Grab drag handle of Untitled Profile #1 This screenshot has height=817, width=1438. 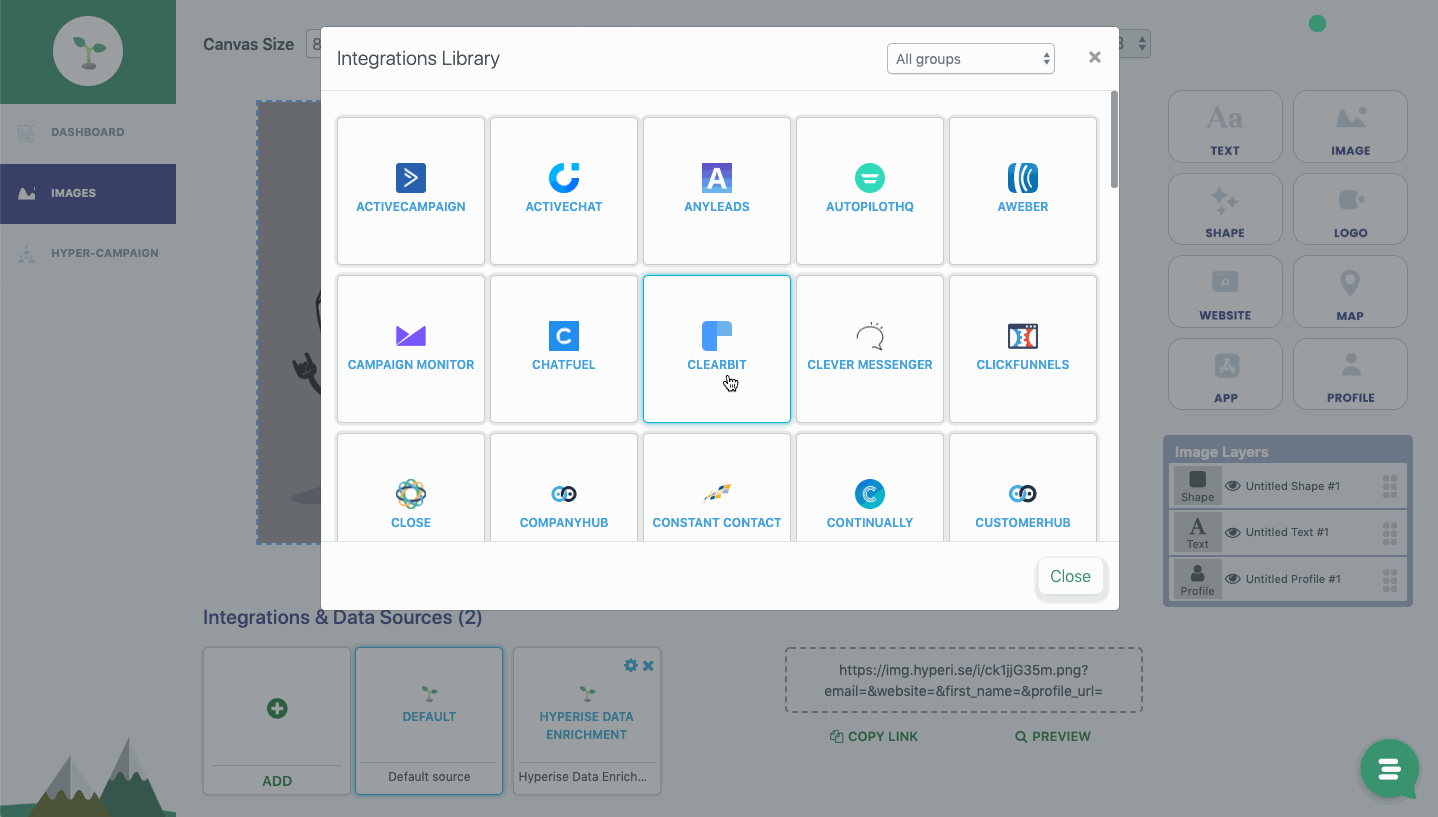(1389, 580)
